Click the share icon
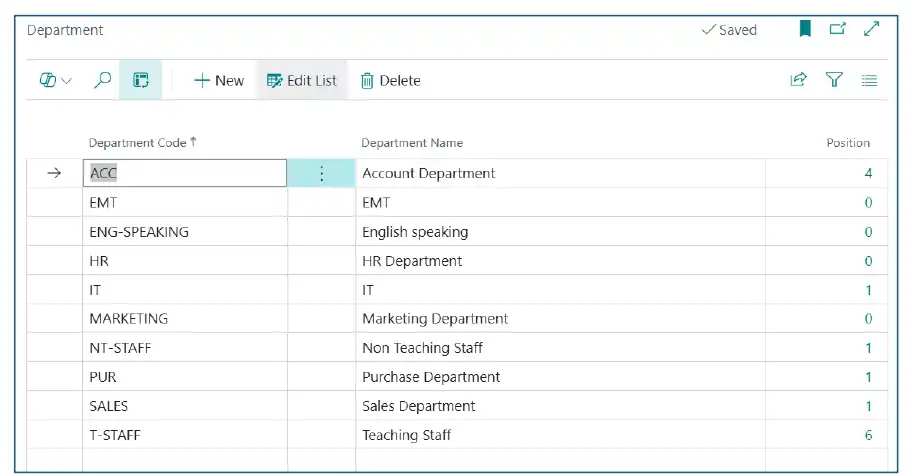Screen dimensions: 911x474 798,81
